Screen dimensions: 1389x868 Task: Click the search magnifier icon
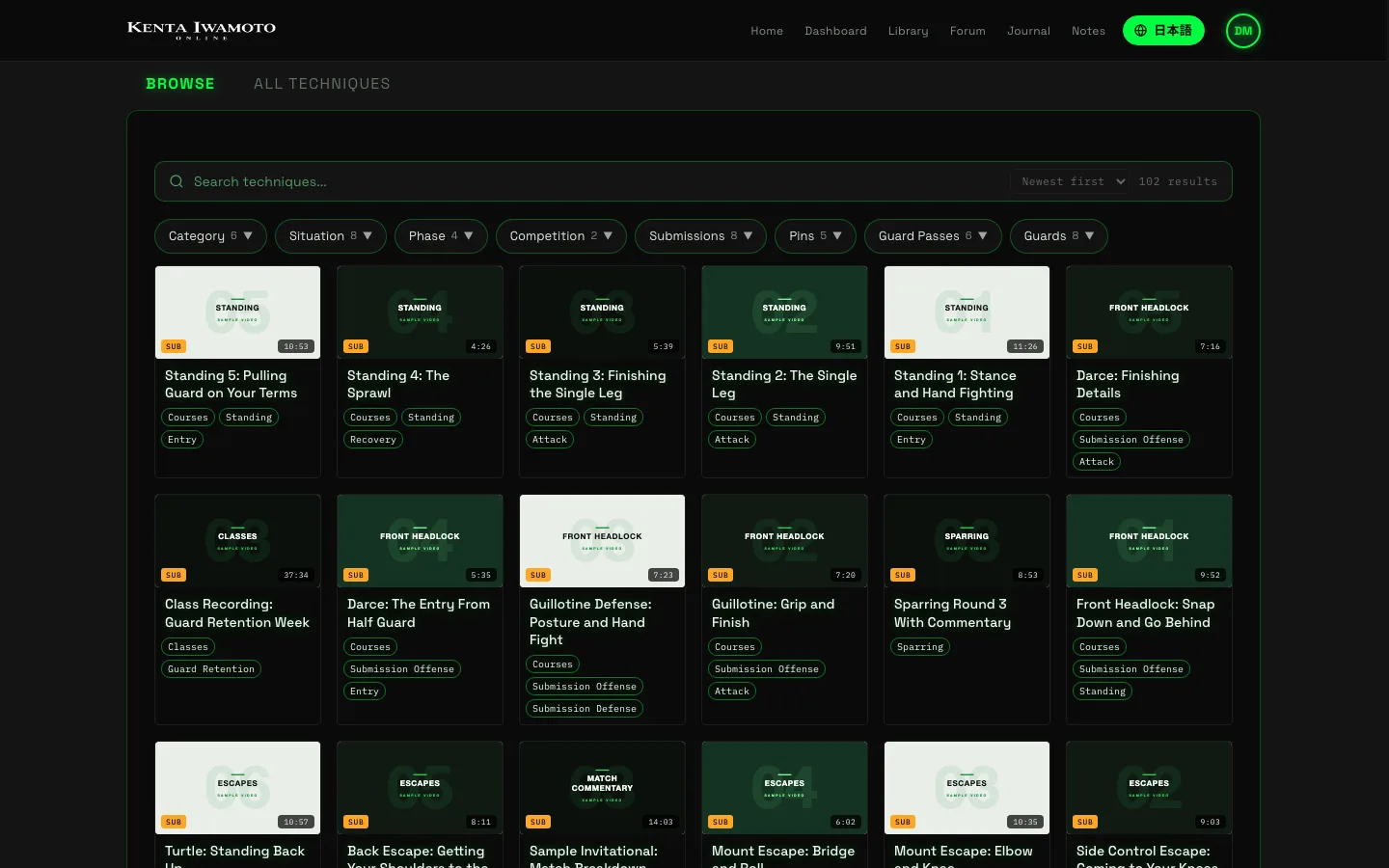tap(177, 181)
